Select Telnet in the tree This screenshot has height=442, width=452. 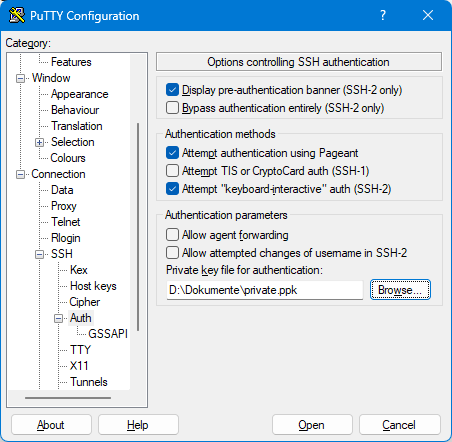point(65,222)
